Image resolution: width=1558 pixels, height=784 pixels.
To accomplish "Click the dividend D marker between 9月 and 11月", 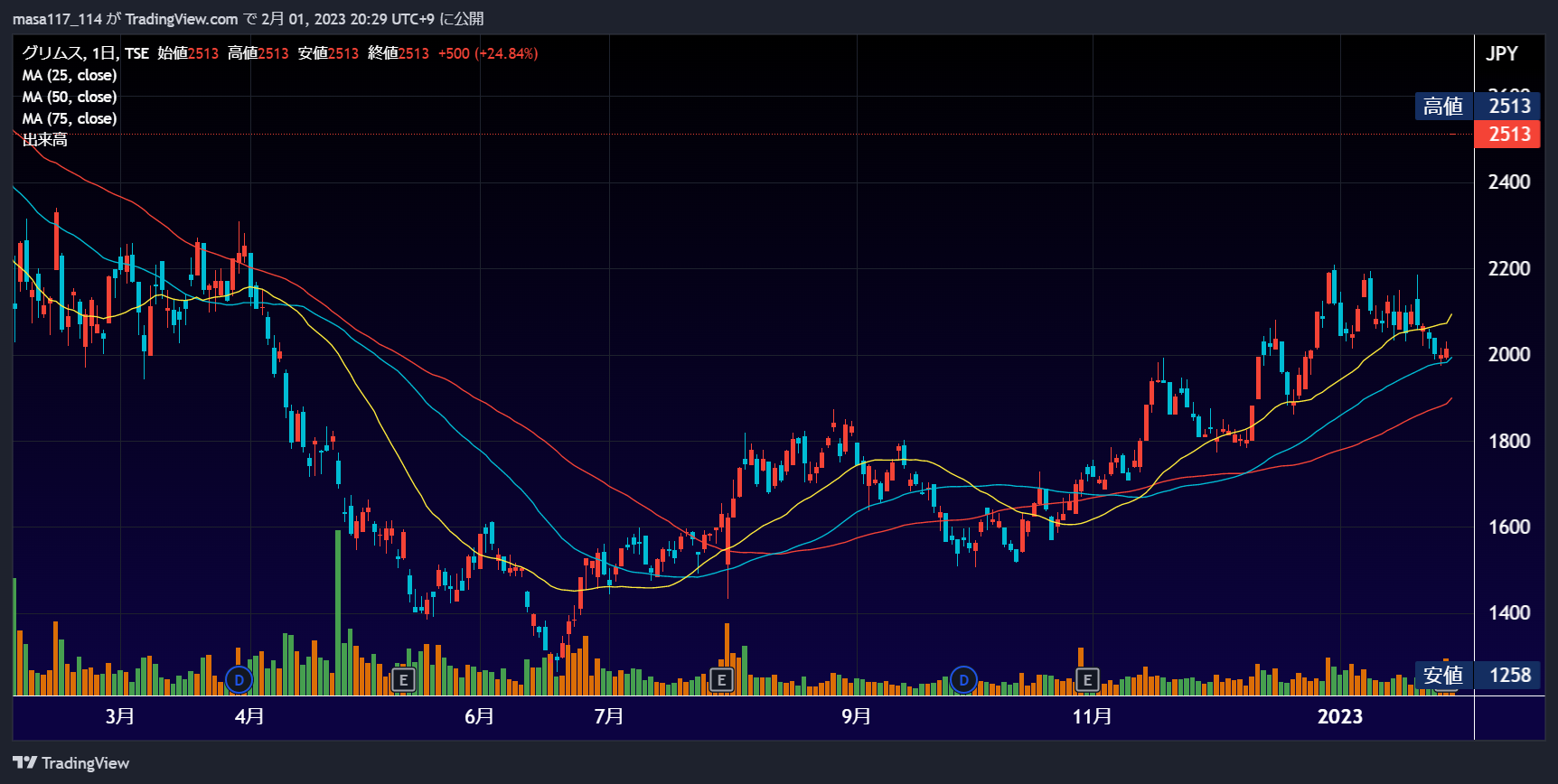I will (963, 679).
